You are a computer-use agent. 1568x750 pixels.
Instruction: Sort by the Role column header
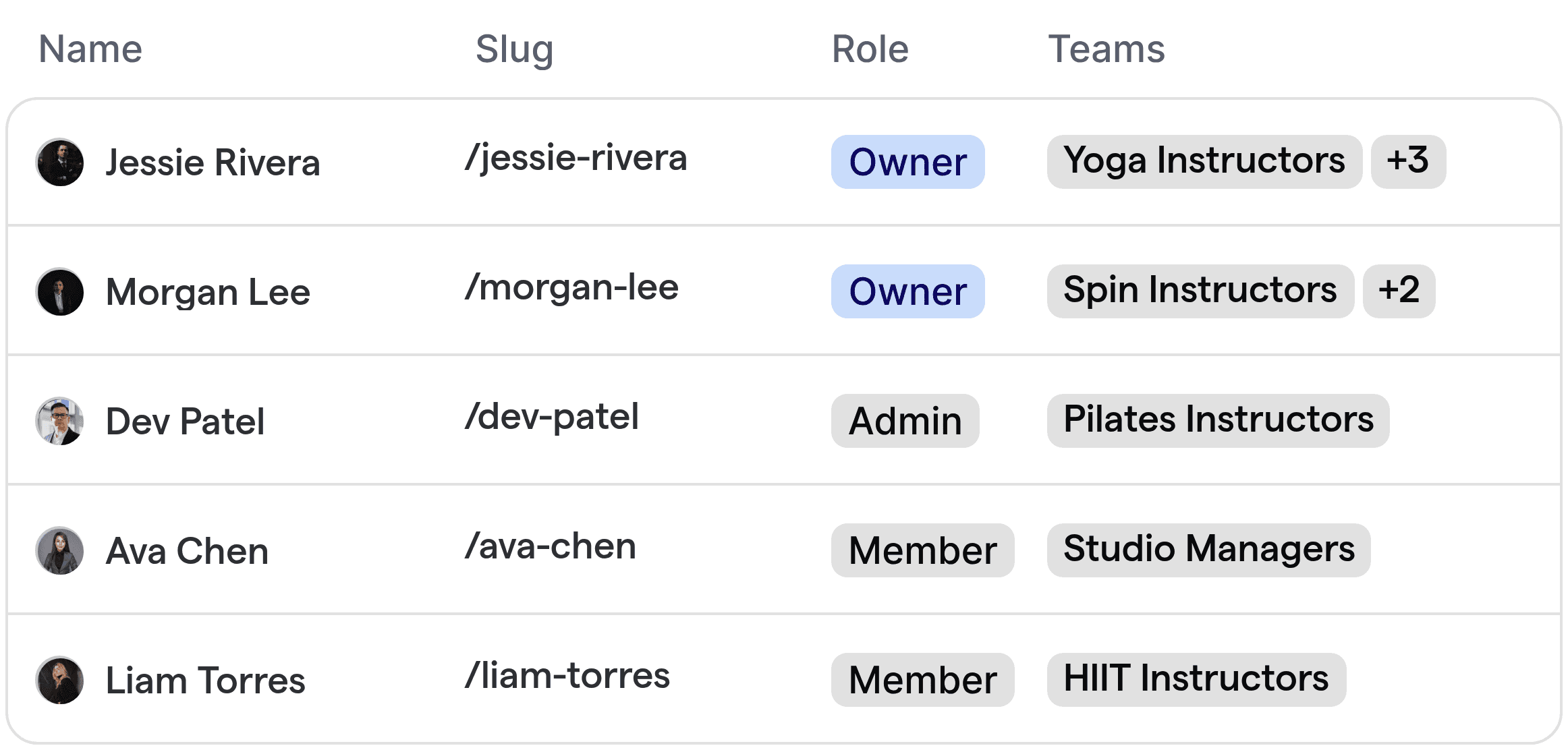click(870, 49)
